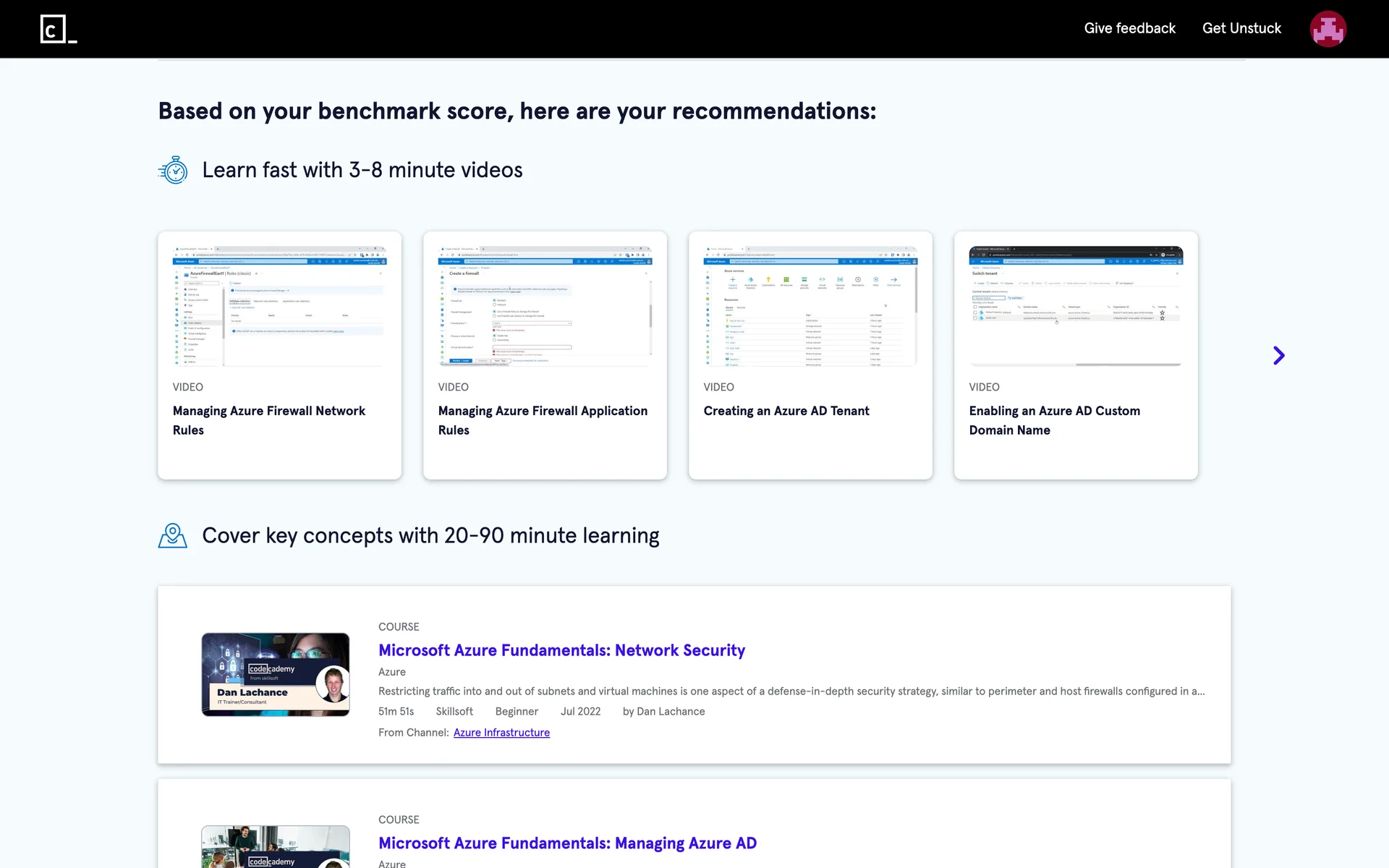Click the Managing Azure Firewall Application Rules title

(543, 420)
